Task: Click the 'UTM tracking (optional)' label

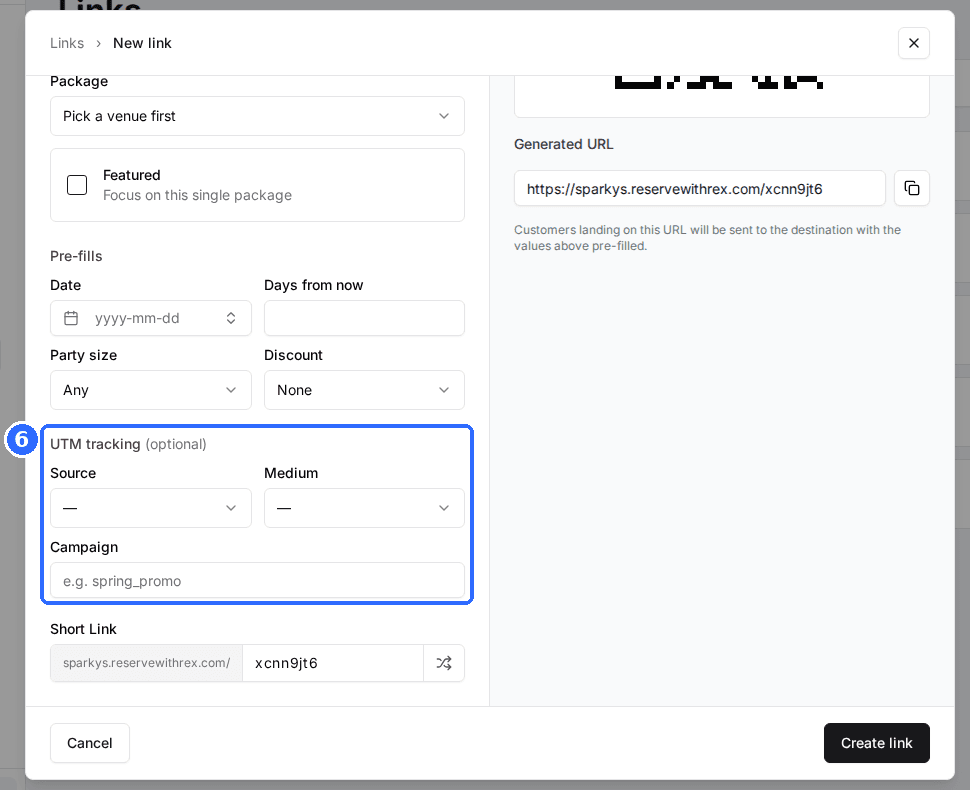Action: [x=128, y=444]
